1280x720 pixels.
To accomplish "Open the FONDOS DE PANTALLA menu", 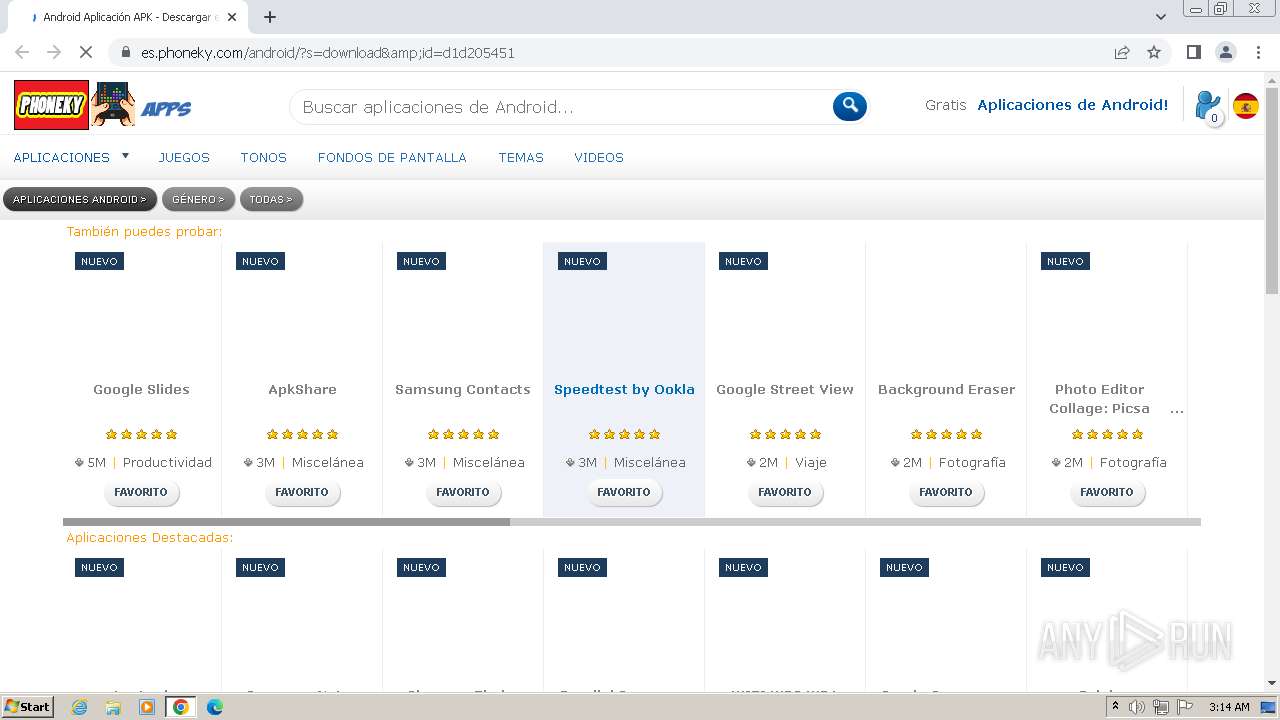I will coord(392,157).
